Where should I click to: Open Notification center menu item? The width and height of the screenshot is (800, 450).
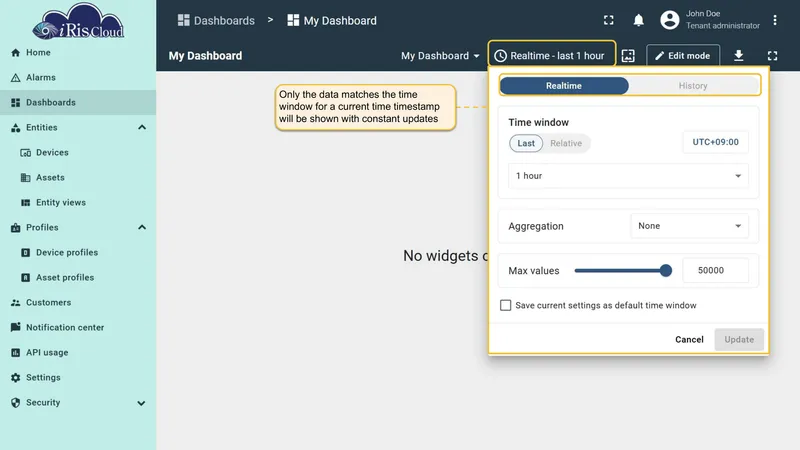click(78, 328)
